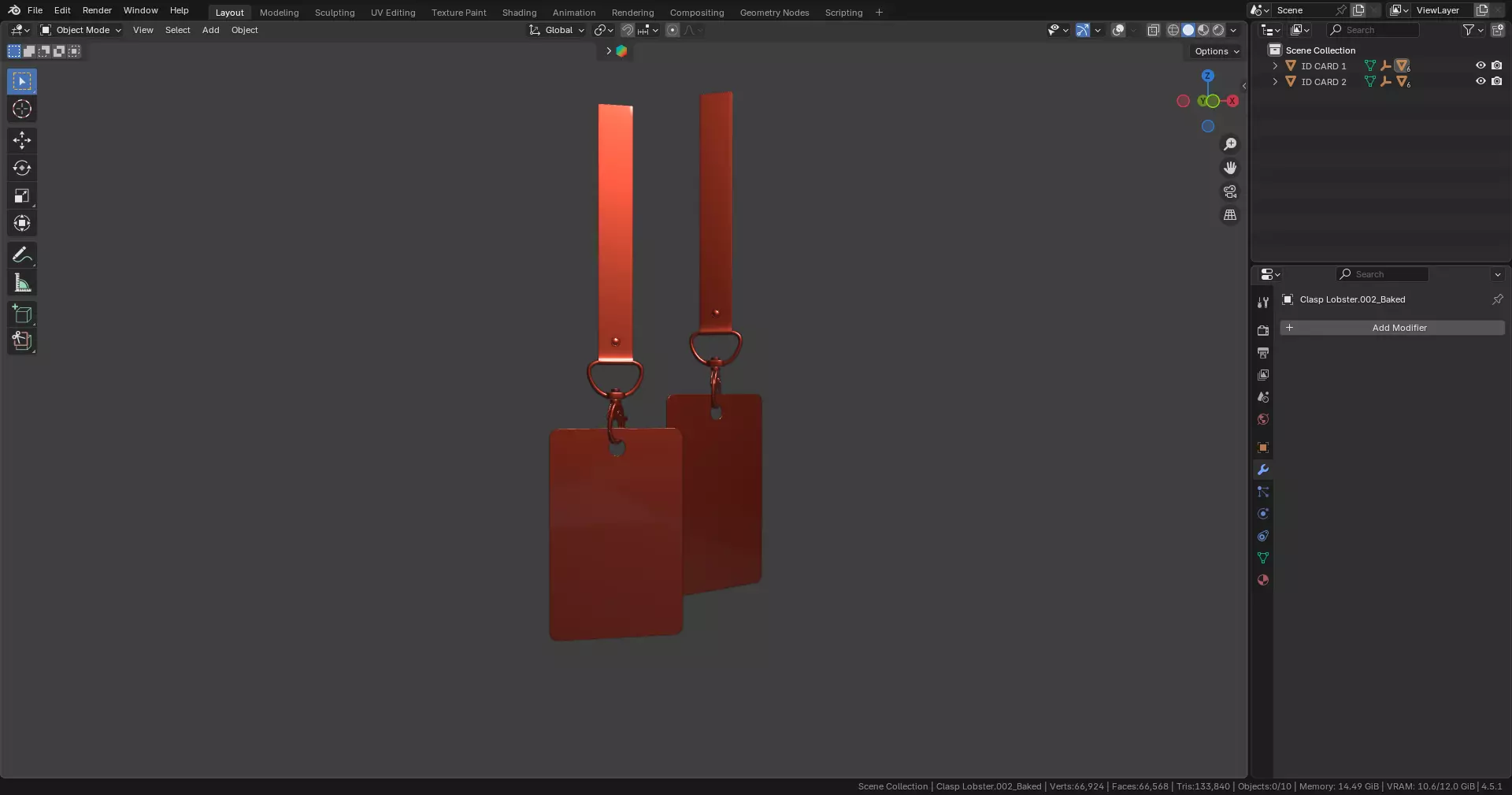Switch to the Geometry Nodes workspace tab
Screen dimensions: 1512x795
click(x=774, y=13)
